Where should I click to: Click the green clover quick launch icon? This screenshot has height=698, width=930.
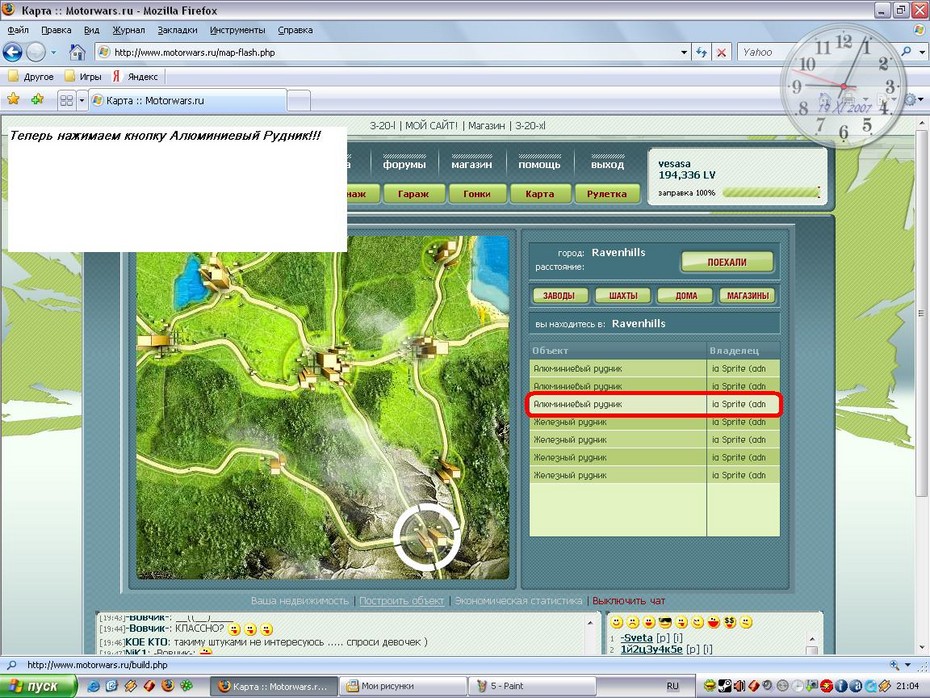pyautogui.click(x=186, y=686)
